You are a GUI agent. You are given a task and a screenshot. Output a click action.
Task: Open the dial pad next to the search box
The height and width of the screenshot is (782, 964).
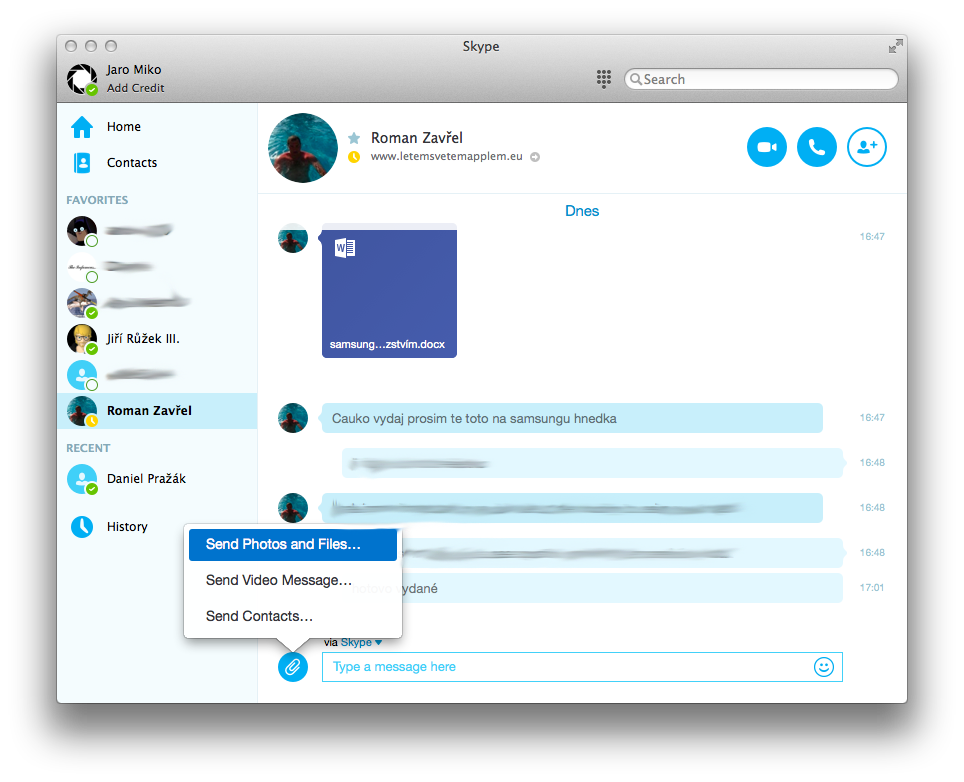pyautogui.click(x=603, y=78)
